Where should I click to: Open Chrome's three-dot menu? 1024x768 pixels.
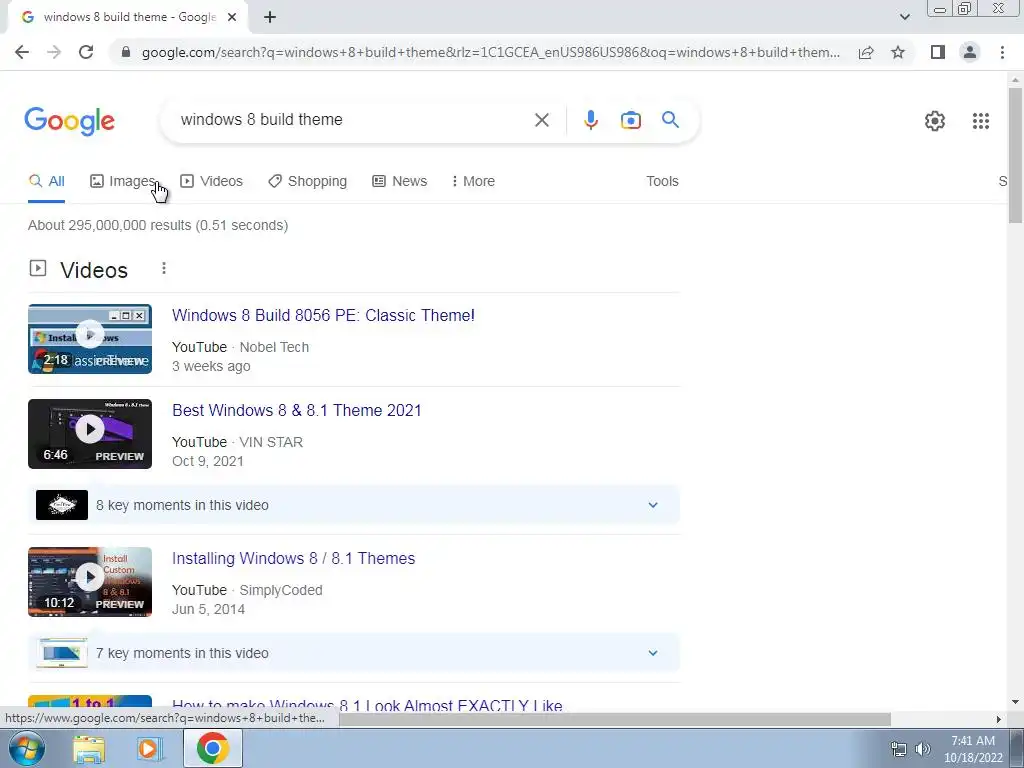1002,52
